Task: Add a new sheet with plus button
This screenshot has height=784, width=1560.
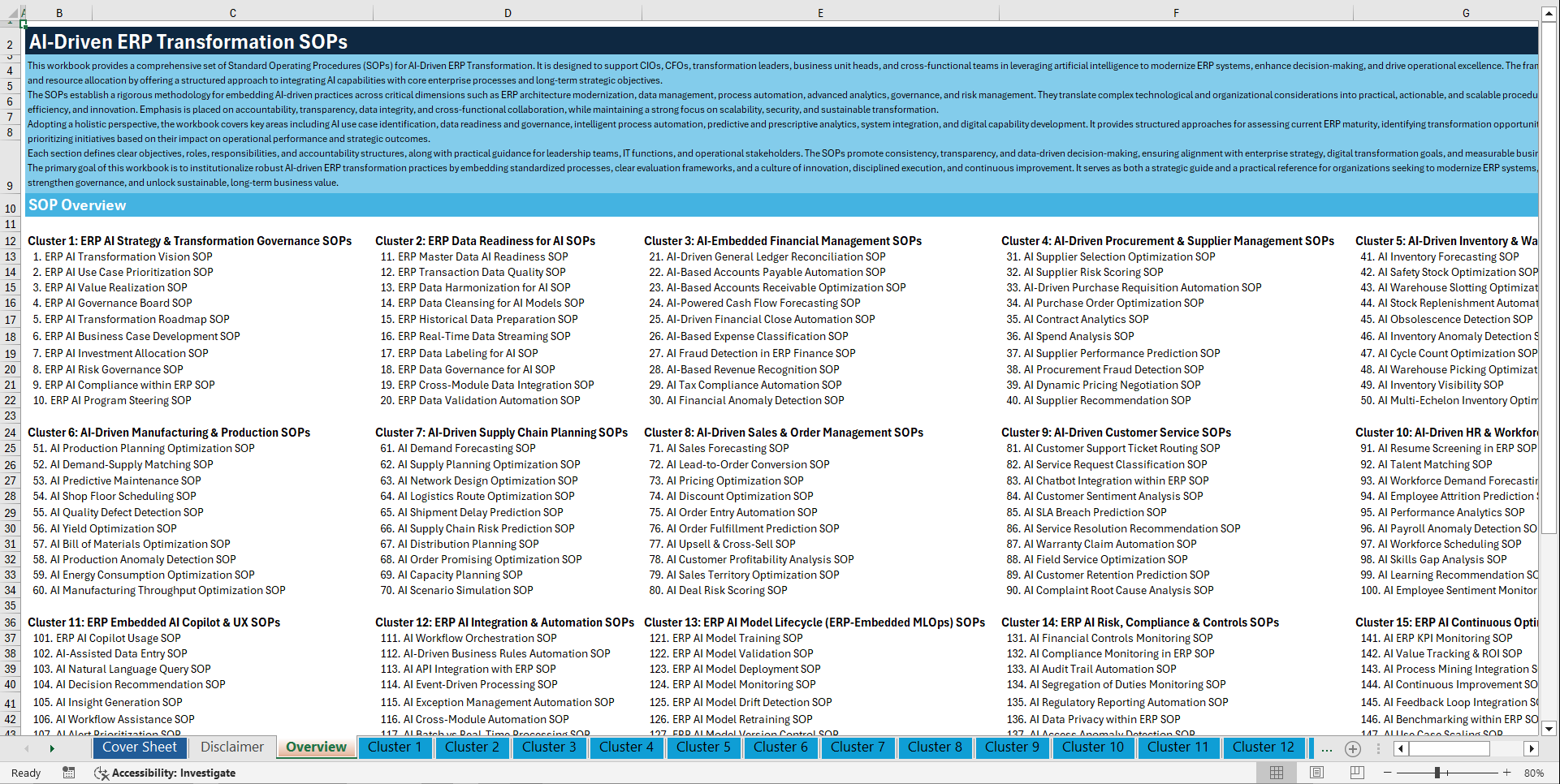Action: tap(1353, 748)
